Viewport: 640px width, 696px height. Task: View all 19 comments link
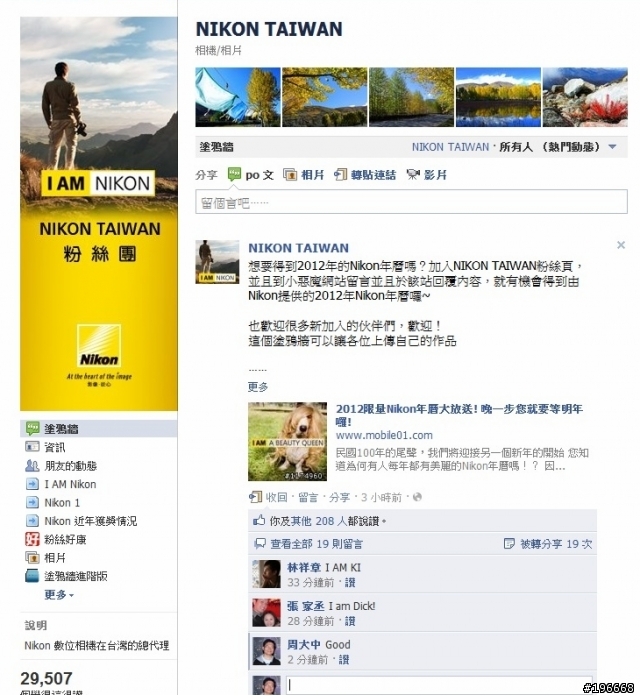coord(316,544)
